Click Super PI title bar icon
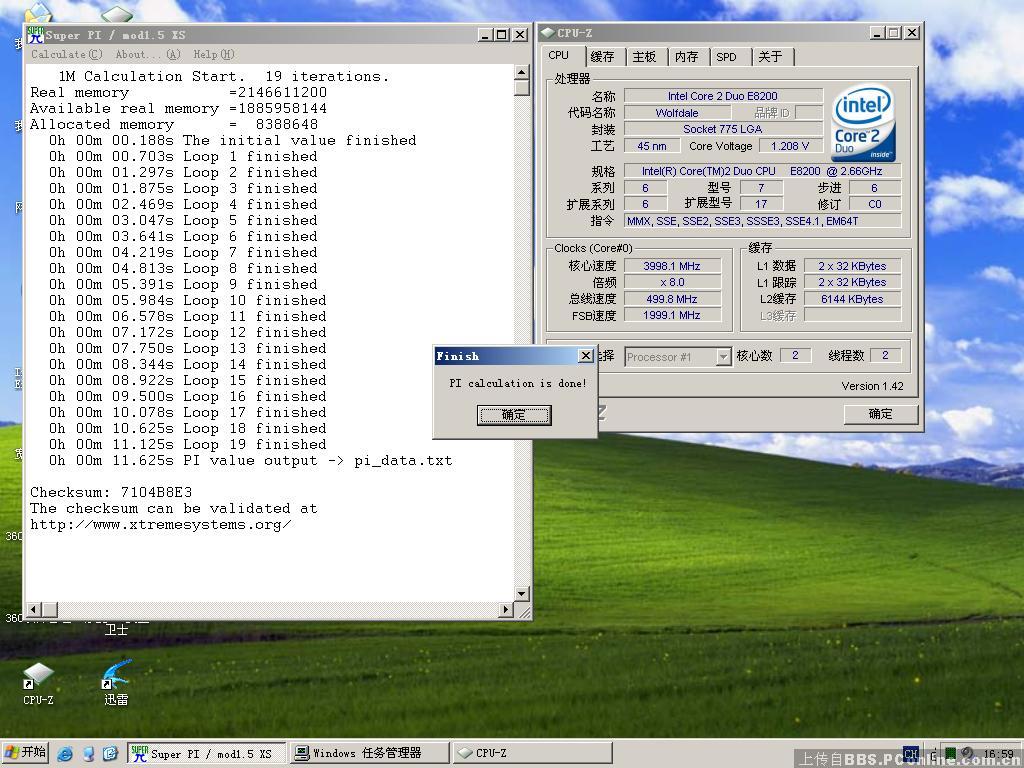Screen dimensions: 1024x768 point(35,35)
